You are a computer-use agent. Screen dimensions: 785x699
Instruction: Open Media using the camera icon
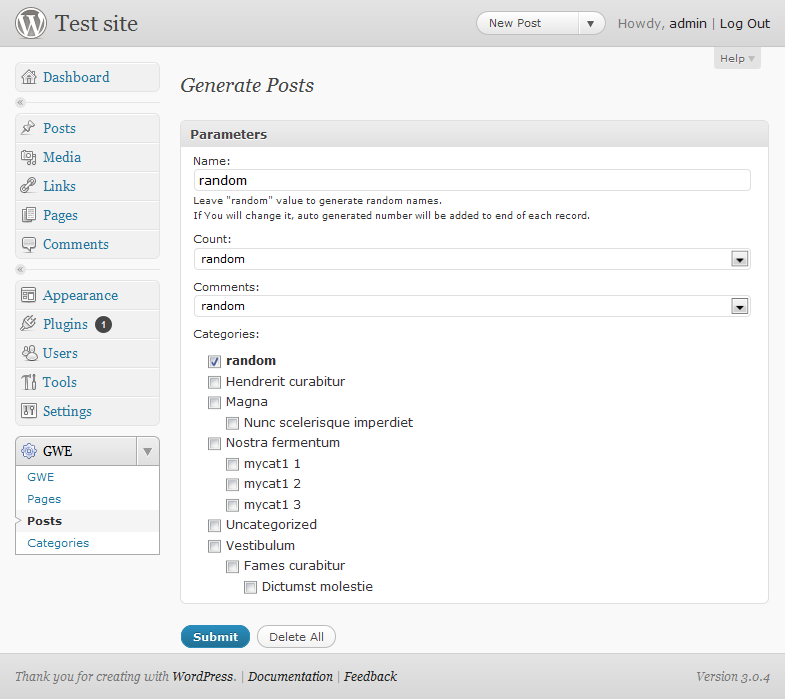(29, 157)
